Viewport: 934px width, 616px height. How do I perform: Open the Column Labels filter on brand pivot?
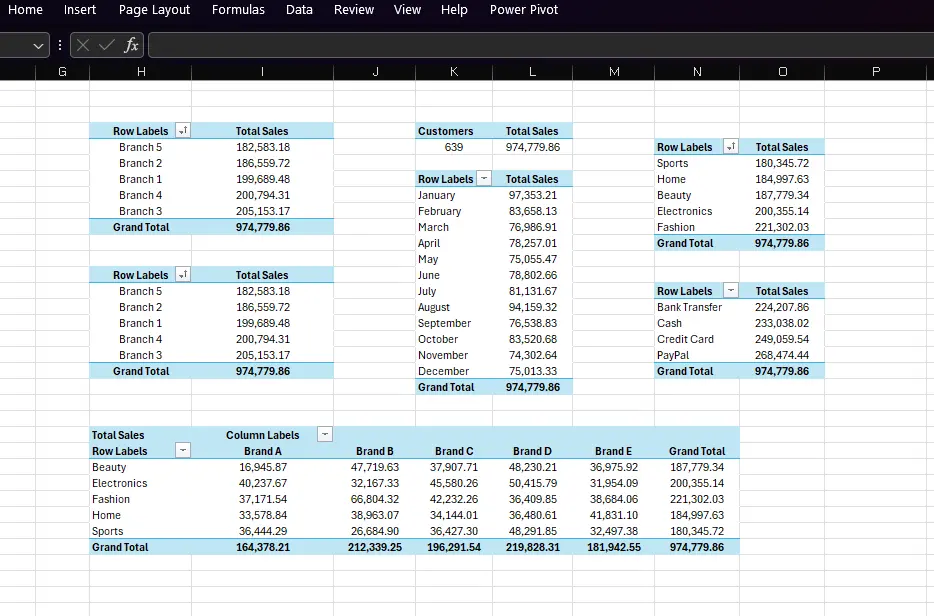(x=324, y=434)
